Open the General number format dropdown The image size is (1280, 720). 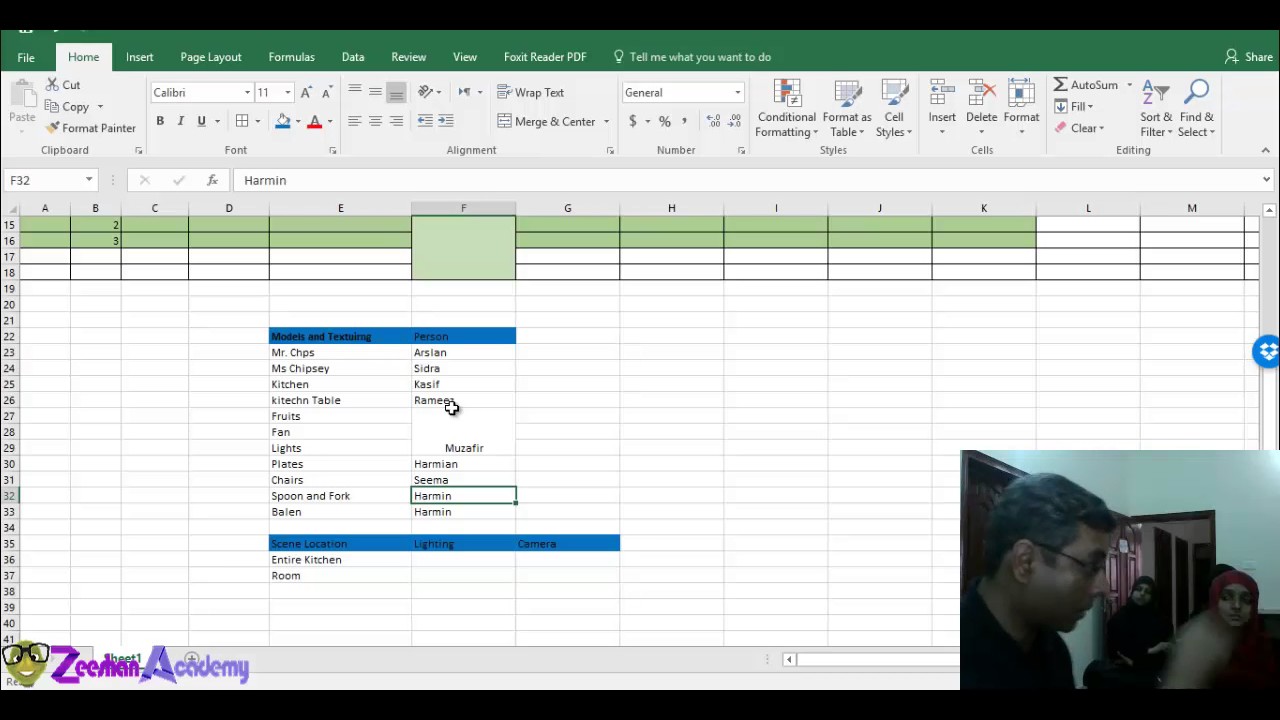point(738,92)
